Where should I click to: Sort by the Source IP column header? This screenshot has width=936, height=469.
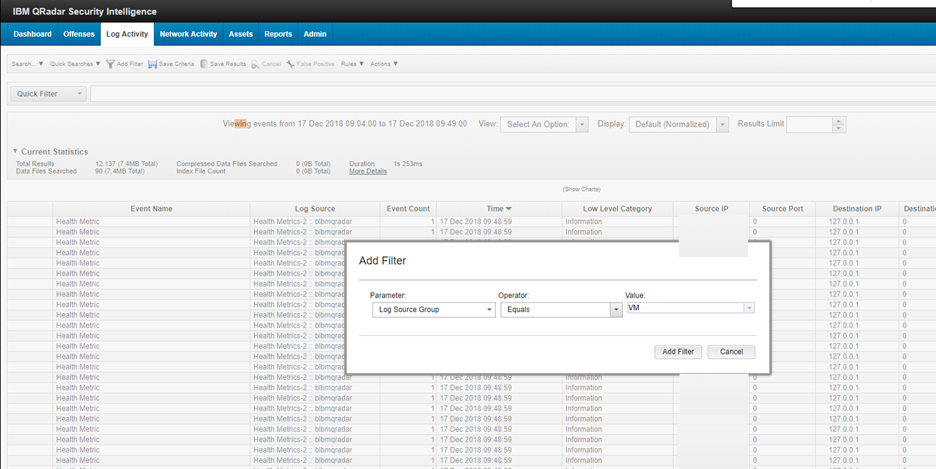(712, 209)
